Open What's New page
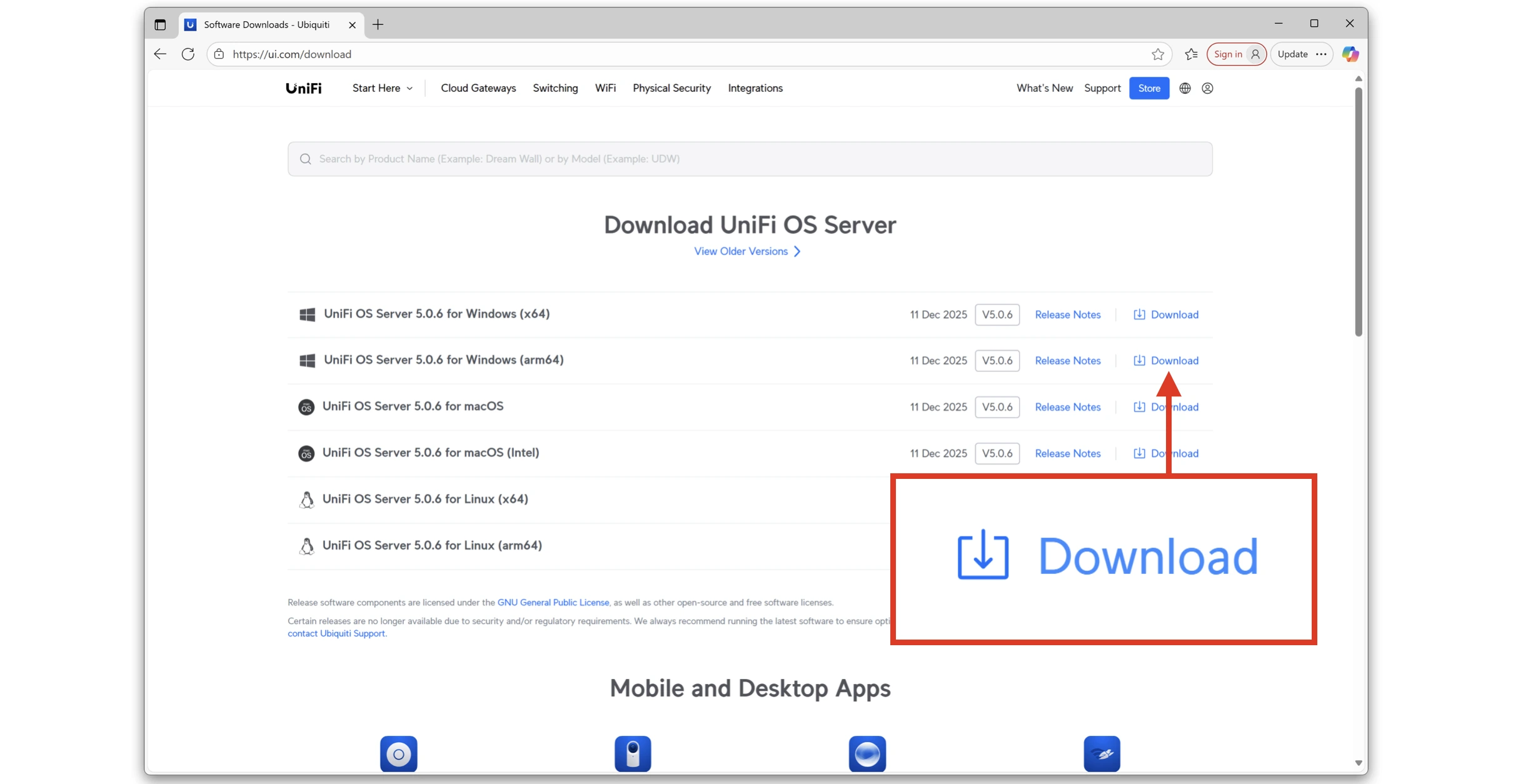The image size is (1513, 784). (x=1044, y=88)
